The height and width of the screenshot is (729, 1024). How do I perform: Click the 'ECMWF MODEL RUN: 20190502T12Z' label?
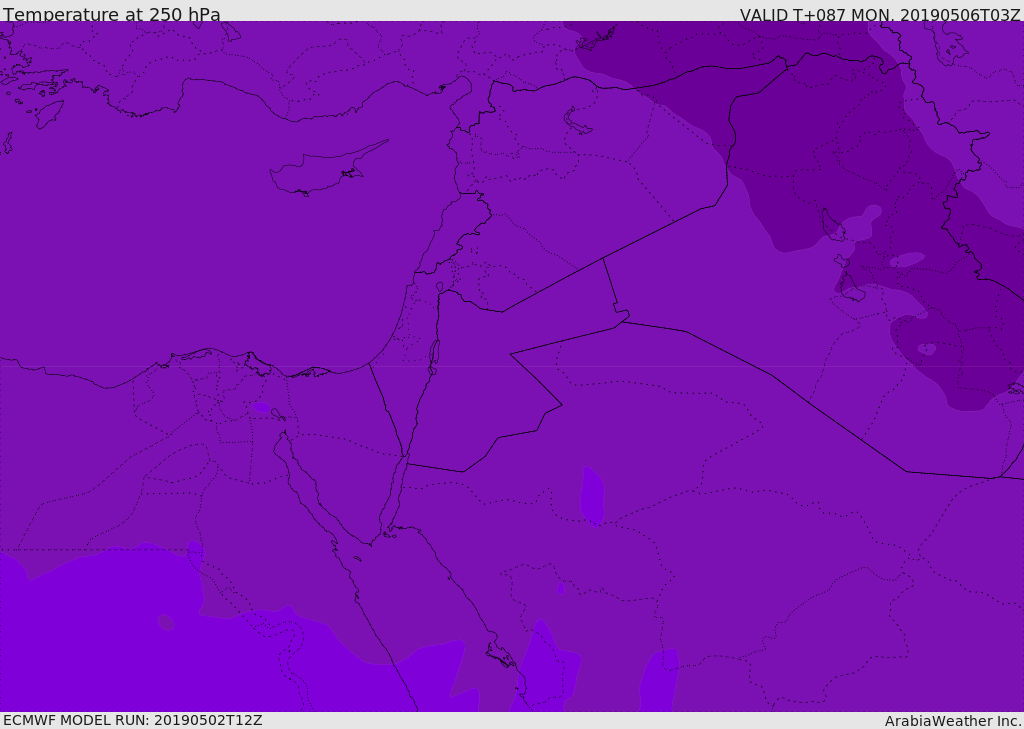click(x=133, y=720)
